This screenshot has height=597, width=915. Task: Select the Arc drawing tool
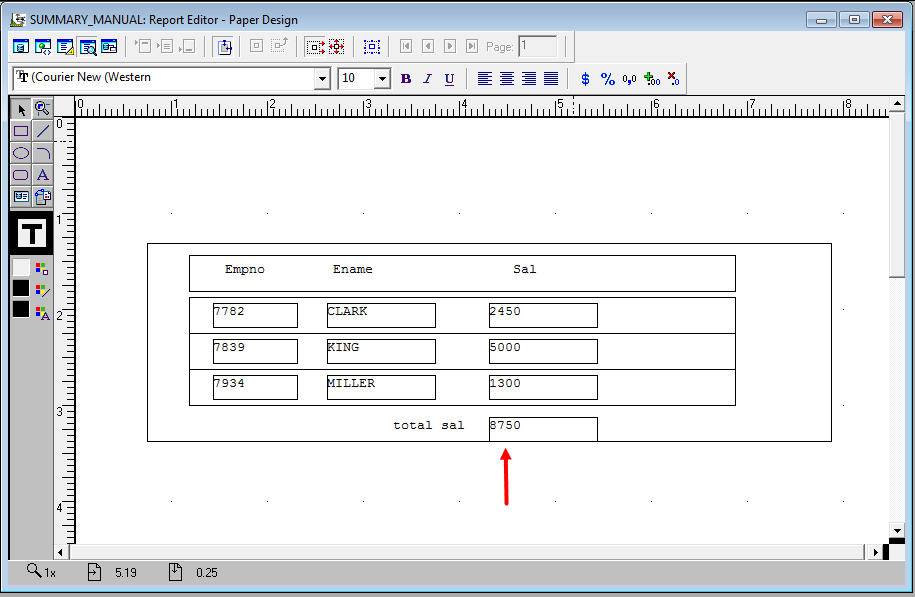click(42, 153)
